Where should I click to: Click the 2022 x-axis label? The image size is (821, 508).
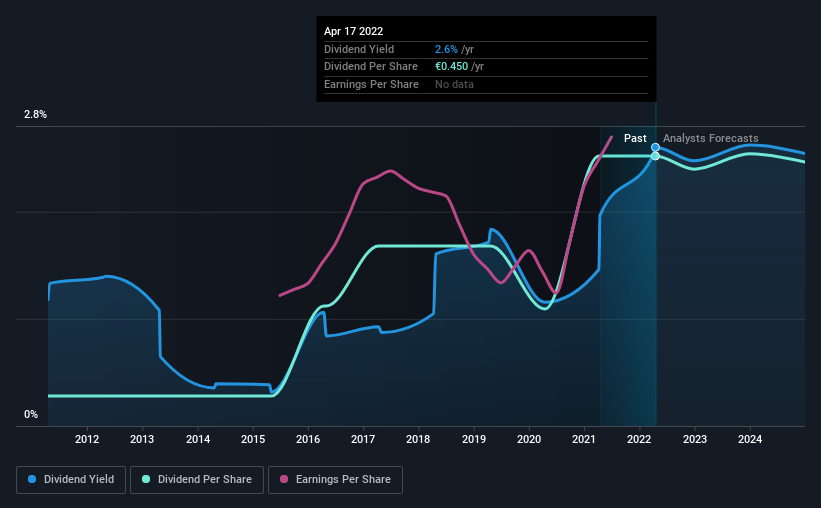[x=639, y=439]
